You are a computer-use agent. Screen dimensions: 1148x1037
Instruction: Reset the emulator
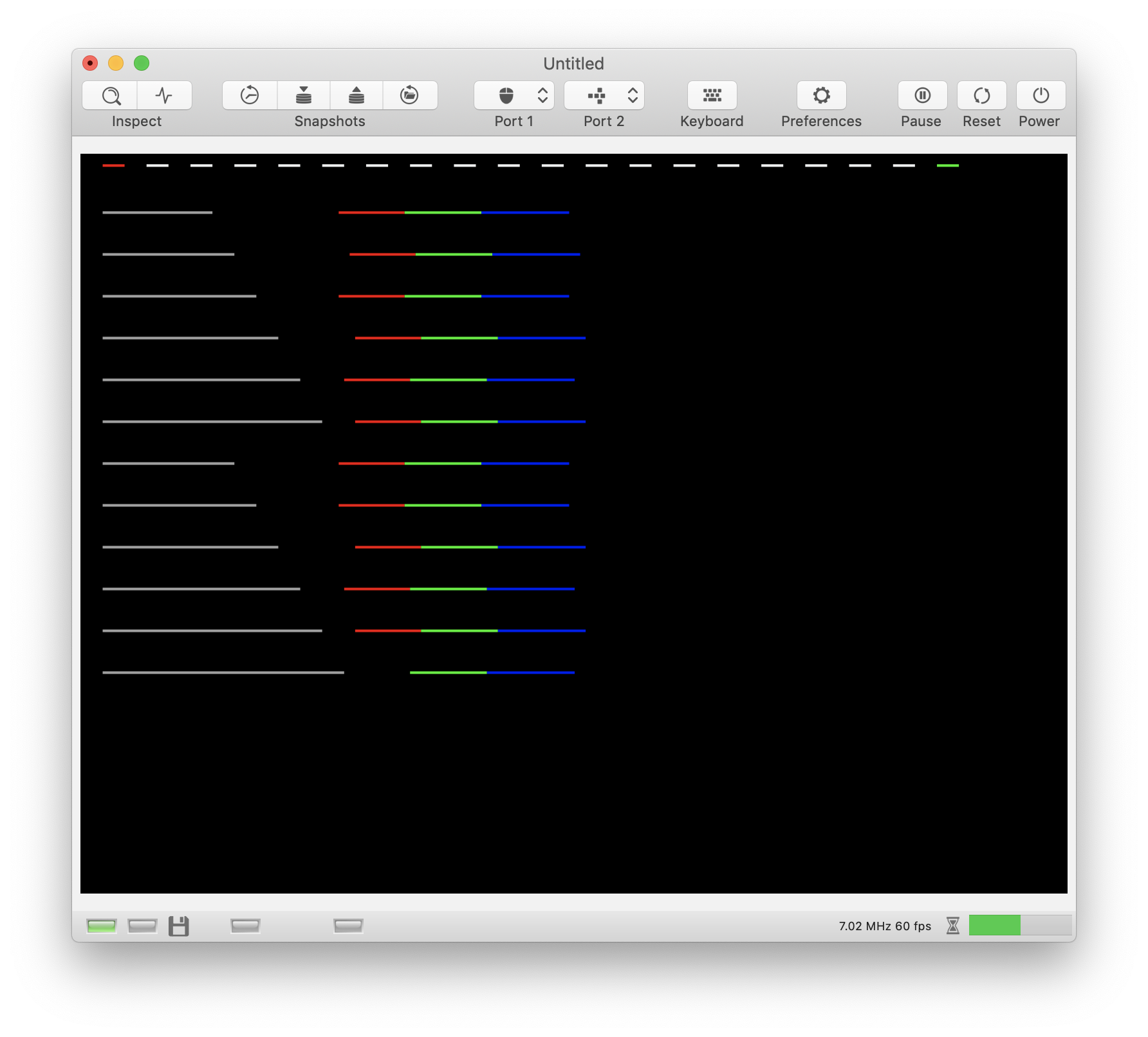(982, 96)
